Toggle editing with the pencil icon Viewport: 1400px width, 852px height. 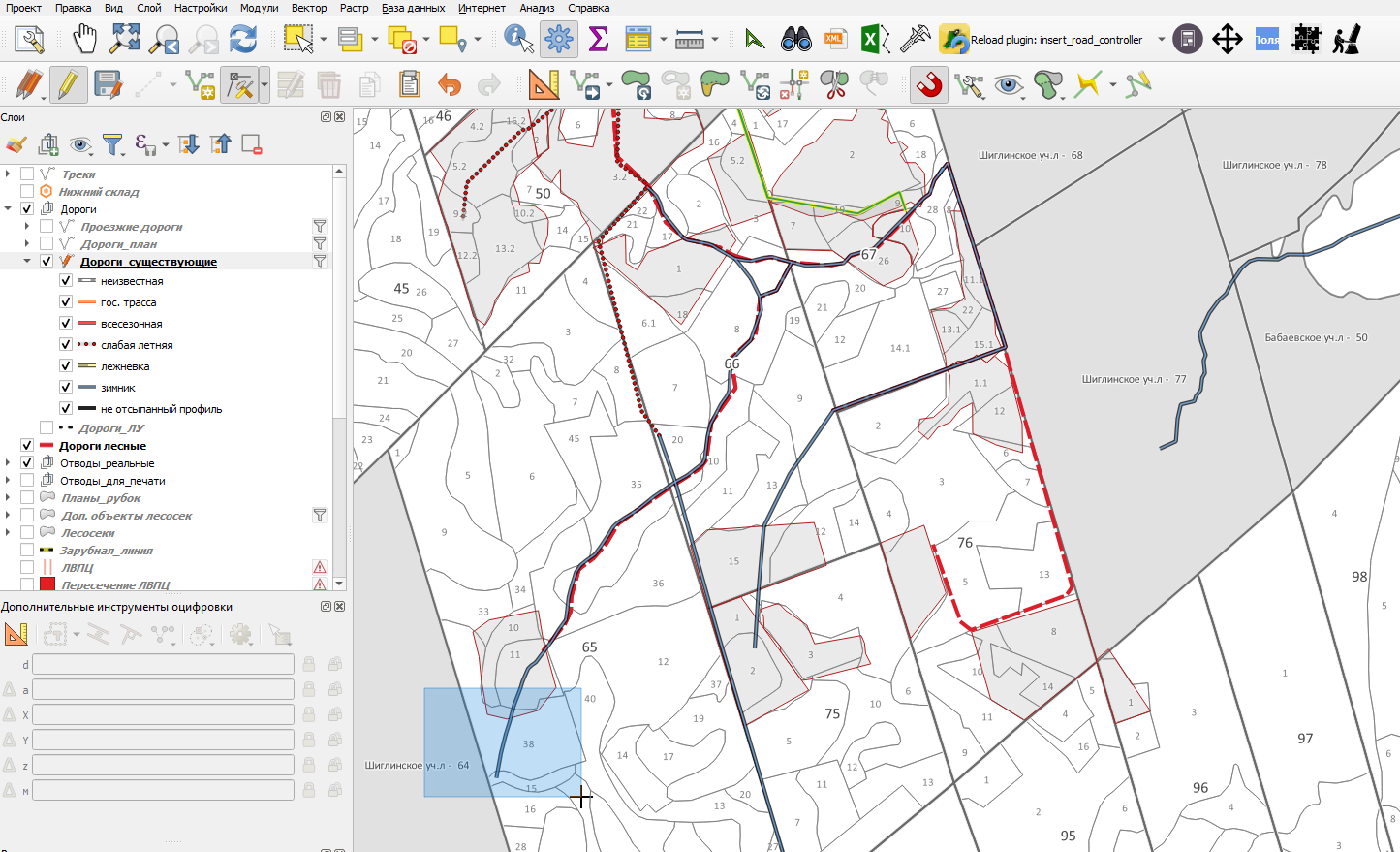[x=68, y=84]
